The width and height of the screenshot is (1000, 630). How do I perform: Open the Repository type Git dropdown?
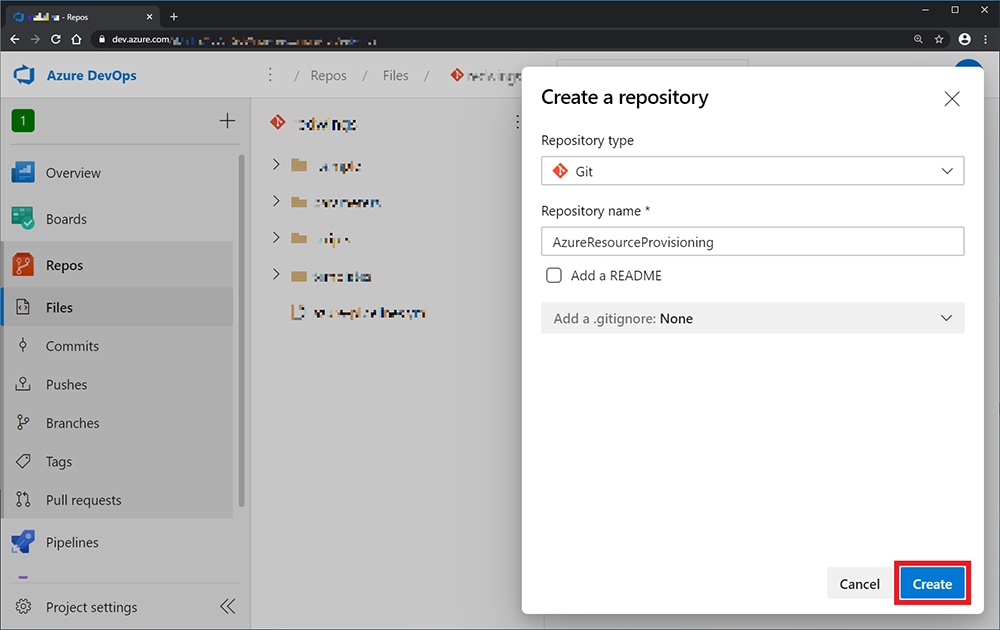[753, 171]
